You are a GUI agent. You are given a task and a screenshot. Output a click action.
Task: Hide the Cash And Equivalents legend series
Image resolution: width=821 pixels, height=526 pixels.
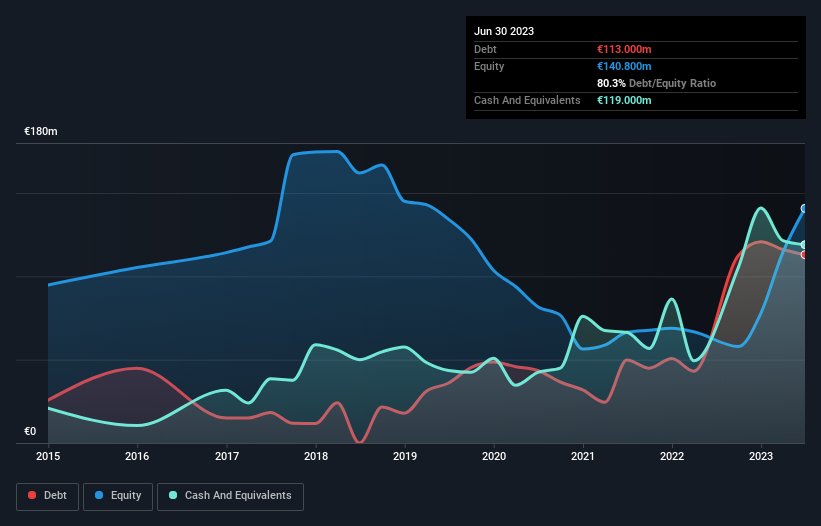(230, 495)
